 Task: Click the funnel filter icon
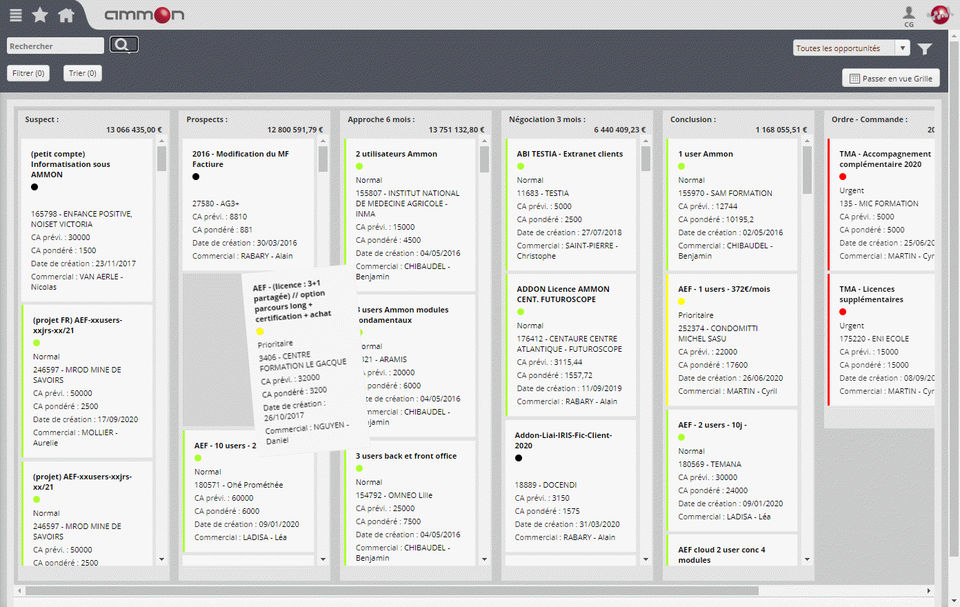tap(924, 48)
